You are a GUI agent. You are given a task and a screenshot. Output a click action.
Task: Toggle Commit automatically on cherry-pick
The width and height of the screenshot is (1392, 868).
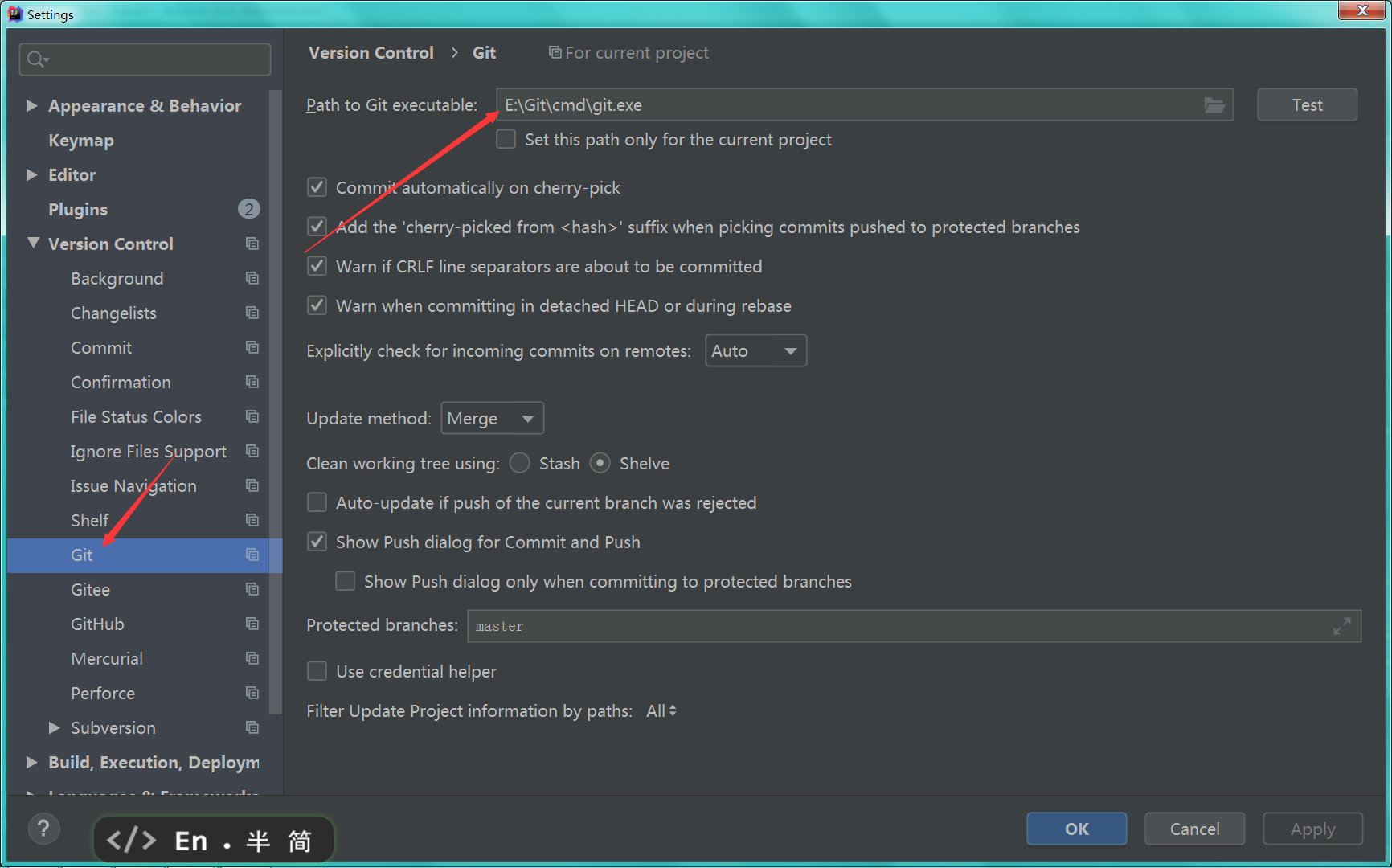pos(317,187)
